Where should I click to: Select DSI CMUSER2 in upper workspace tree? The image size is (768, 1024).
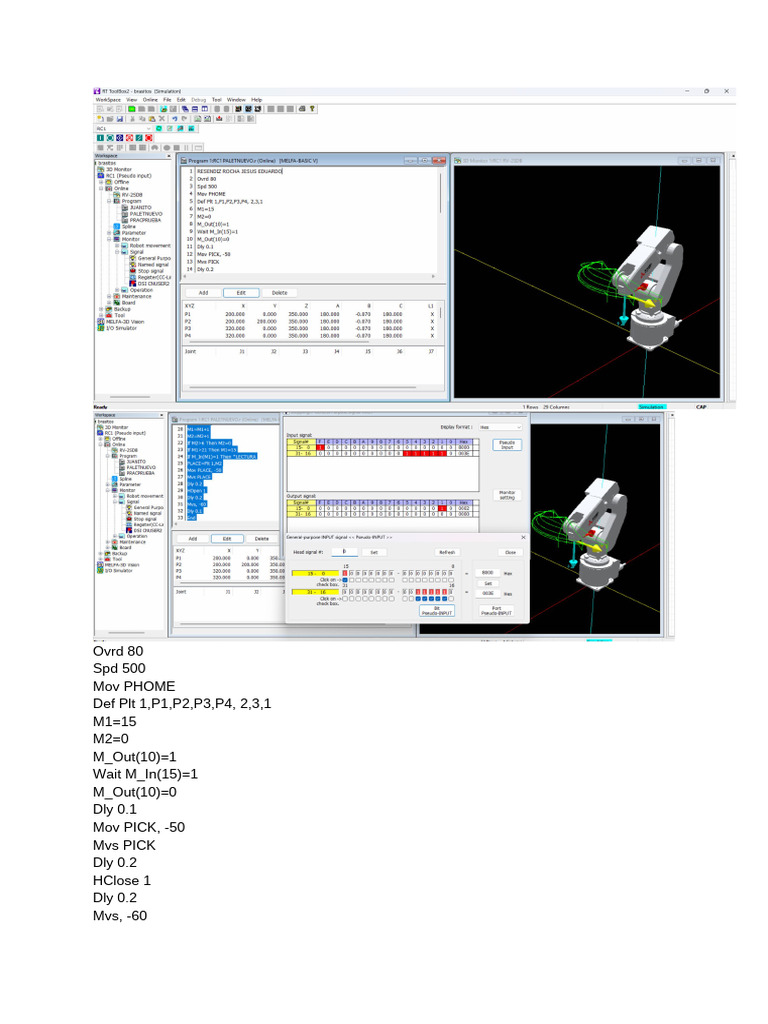(149, 283)
